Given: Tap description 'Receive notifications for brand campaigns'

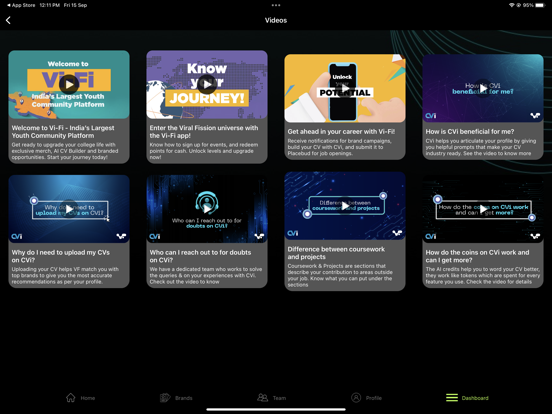Looking at the screenshot, I should [339, 147].
